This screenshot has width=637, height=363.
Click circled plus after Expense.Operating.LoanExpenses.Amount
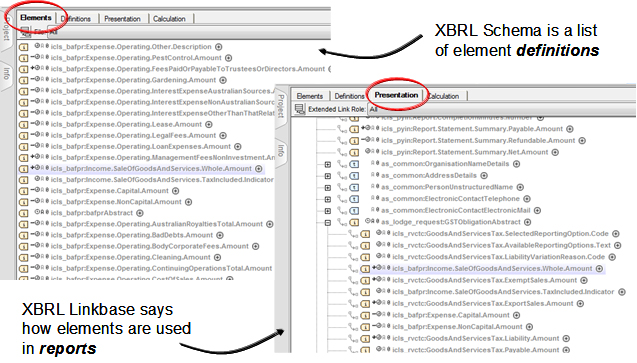238,147
